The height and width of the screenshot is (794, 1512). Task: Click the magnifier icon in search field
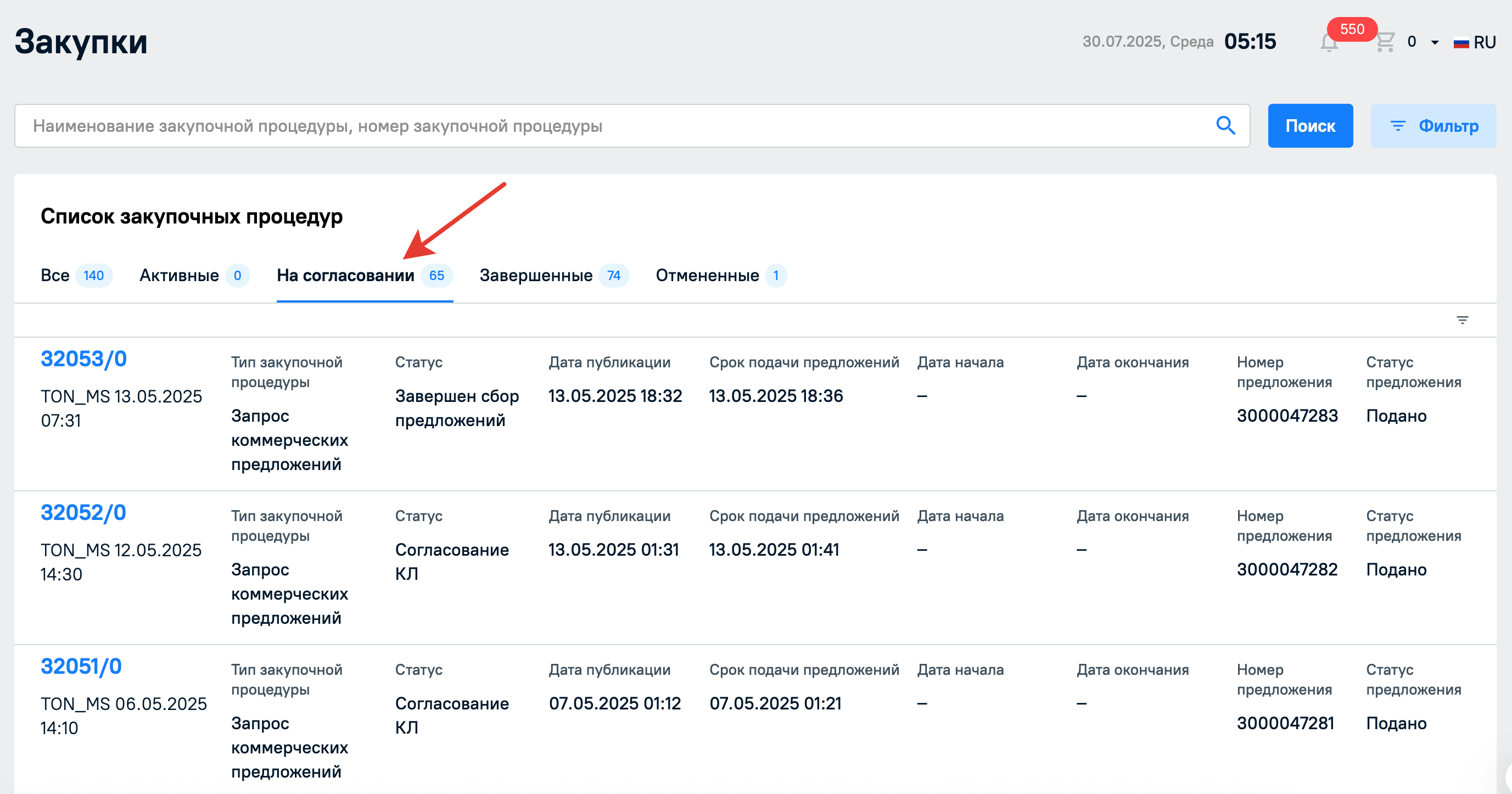point(1225,126)
